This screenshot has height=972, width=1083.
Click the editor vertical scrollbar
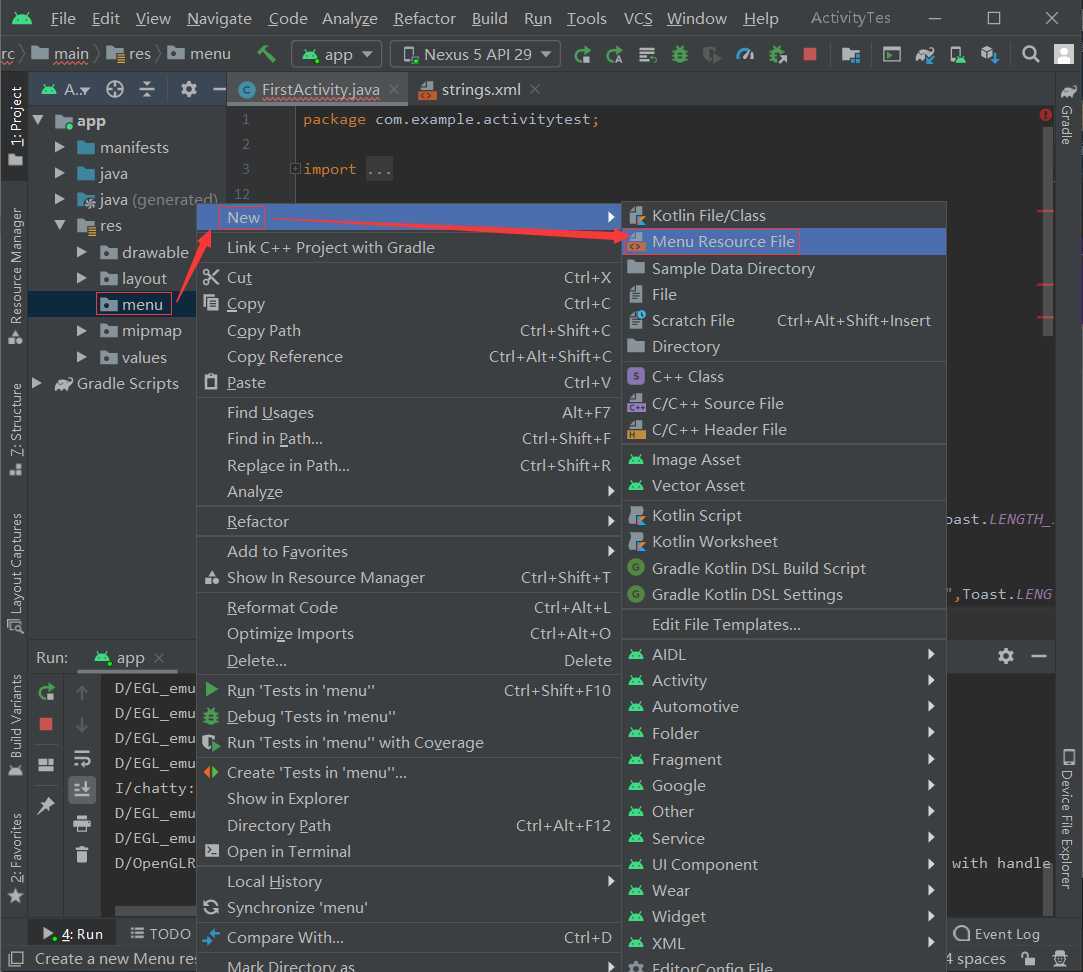(x=1047, y=231)
